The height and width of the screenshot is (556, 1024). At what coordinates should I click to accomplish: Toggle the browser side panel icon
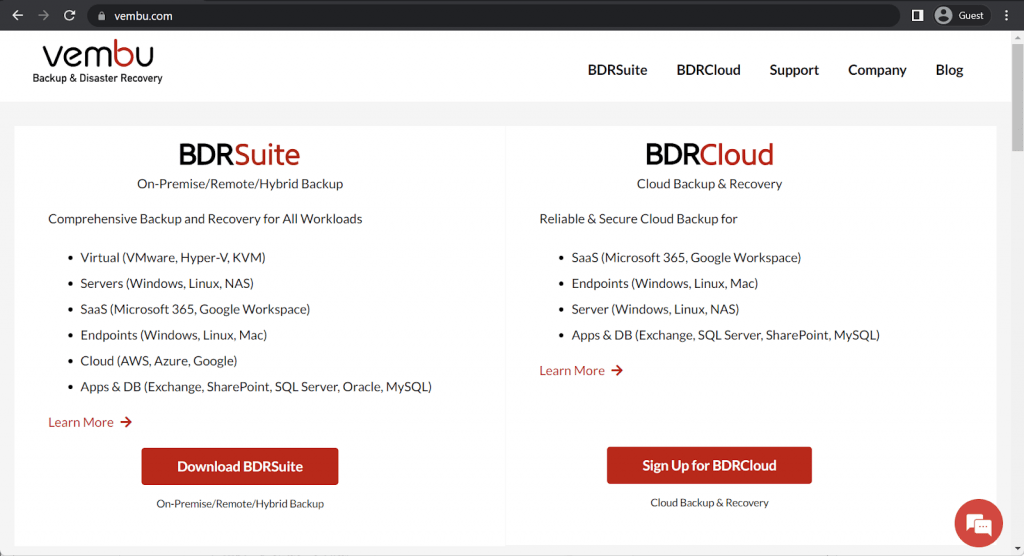[x=918, y=16]
